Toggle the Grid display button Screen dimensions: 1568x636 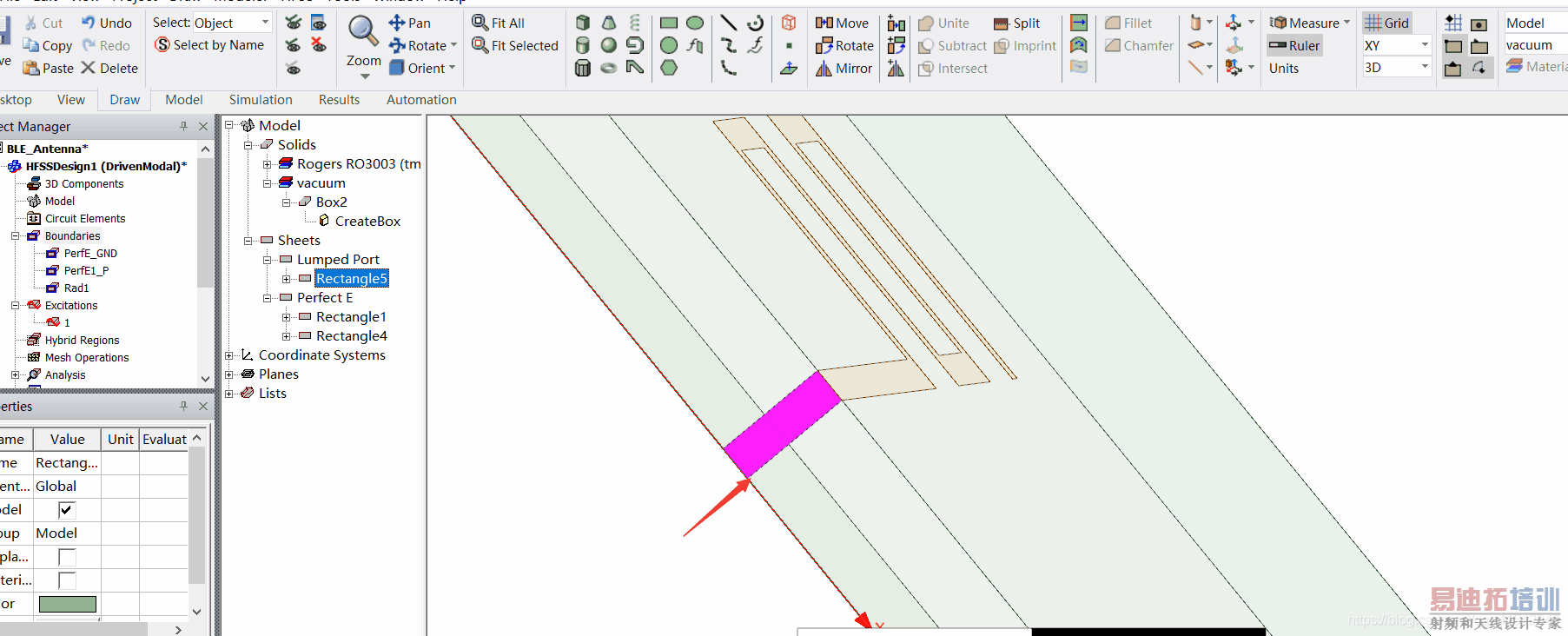[1386, 23]
